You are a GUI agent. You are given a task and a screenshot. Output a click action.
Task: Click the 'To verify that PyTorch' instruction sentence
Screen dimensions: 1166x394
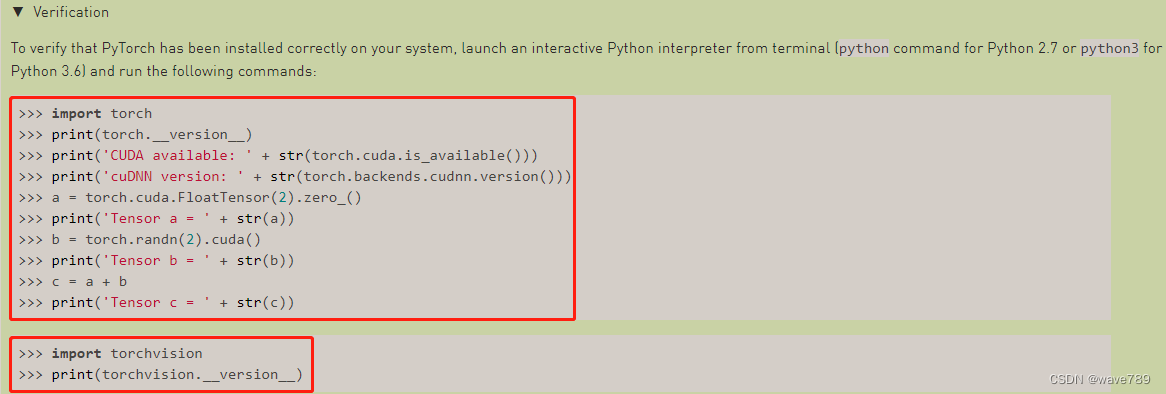coord(586,60)
